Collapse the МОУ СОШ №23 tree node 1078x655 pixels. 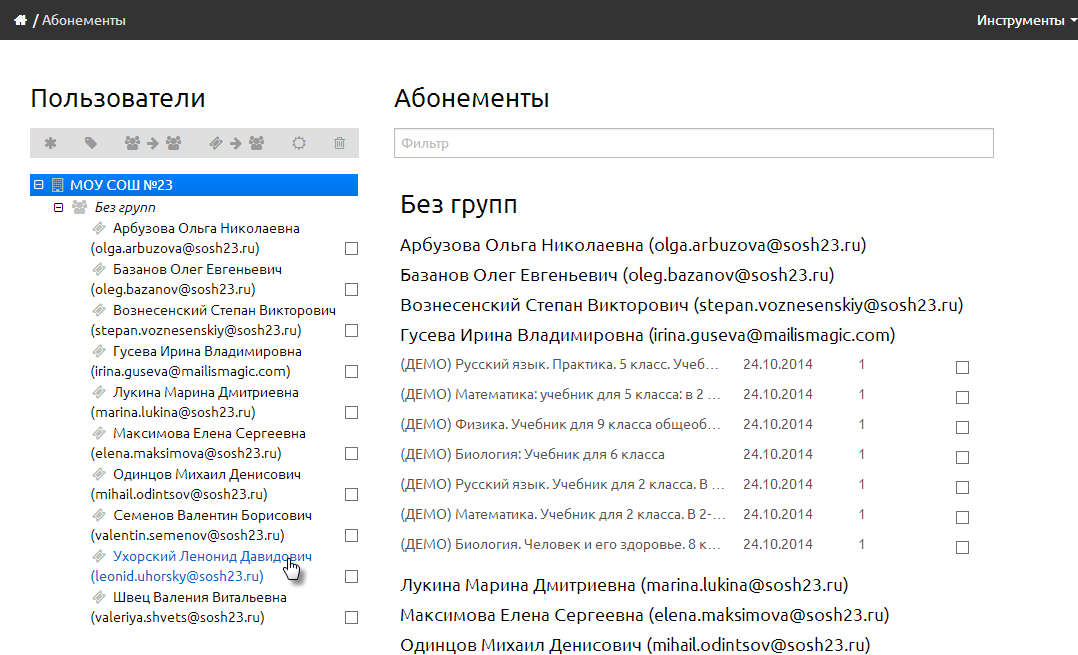tap(38, 185)
